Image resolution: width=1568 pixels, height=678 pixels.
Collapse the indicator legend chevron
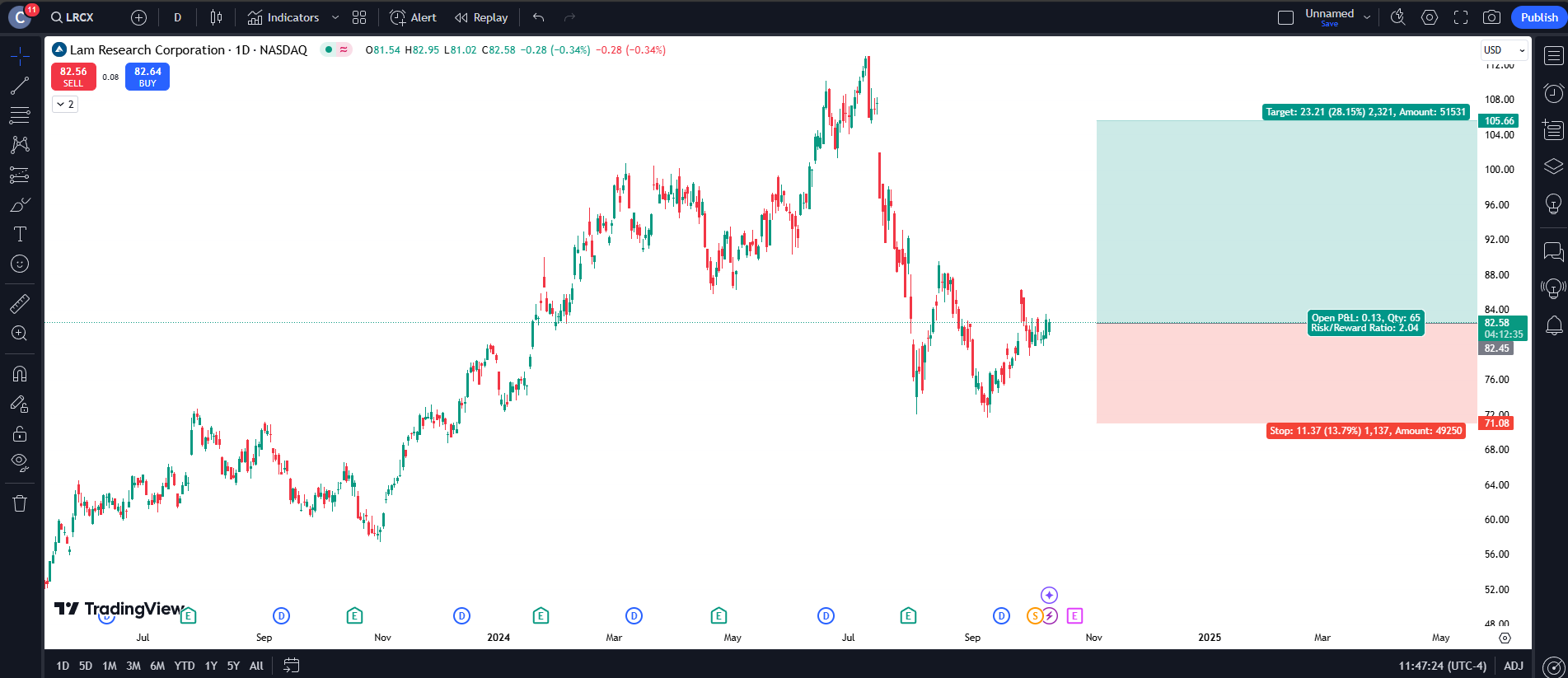tap(65, 104)
